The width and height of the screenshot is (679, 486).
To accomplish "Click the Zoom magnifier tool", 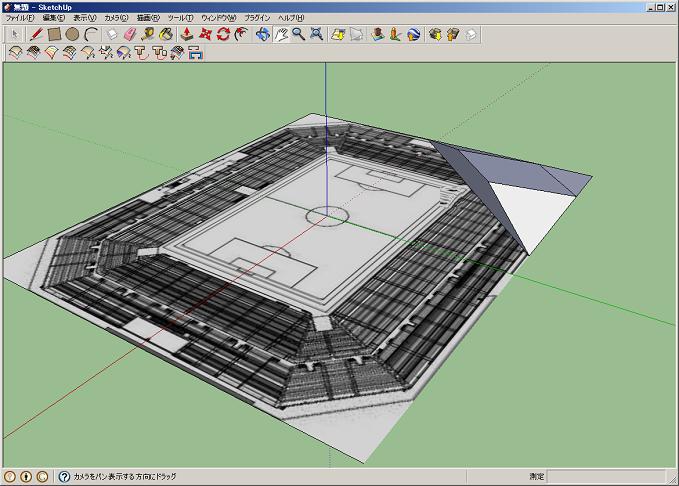I will point(299,34).
